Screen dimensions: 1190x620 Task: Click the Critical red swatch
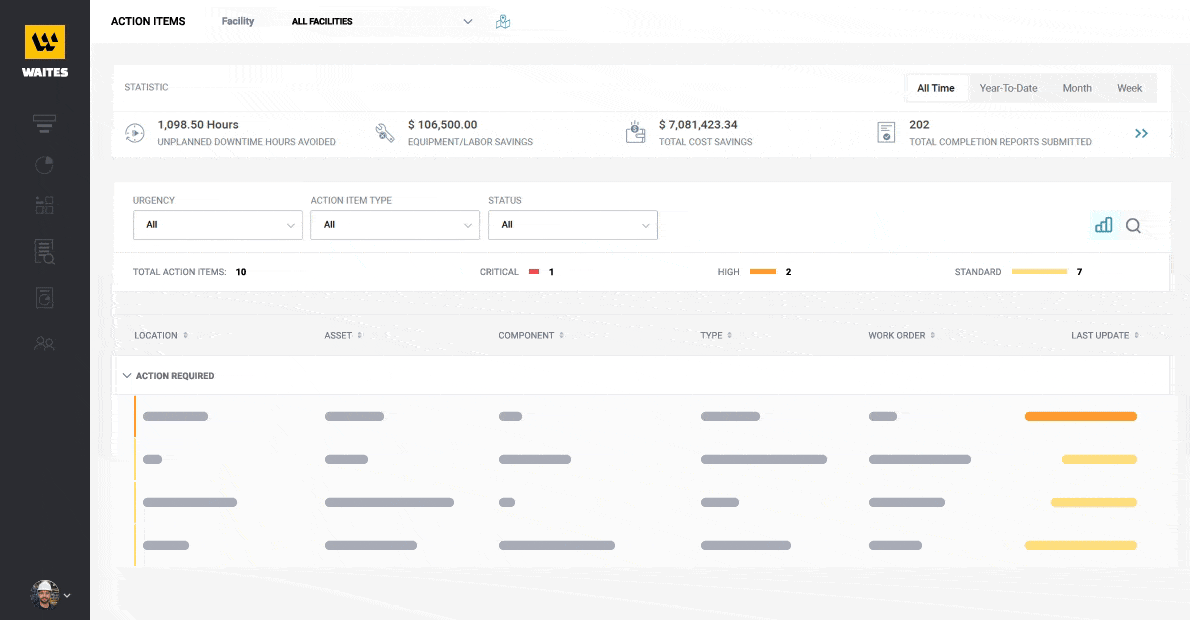coord(534,272)
